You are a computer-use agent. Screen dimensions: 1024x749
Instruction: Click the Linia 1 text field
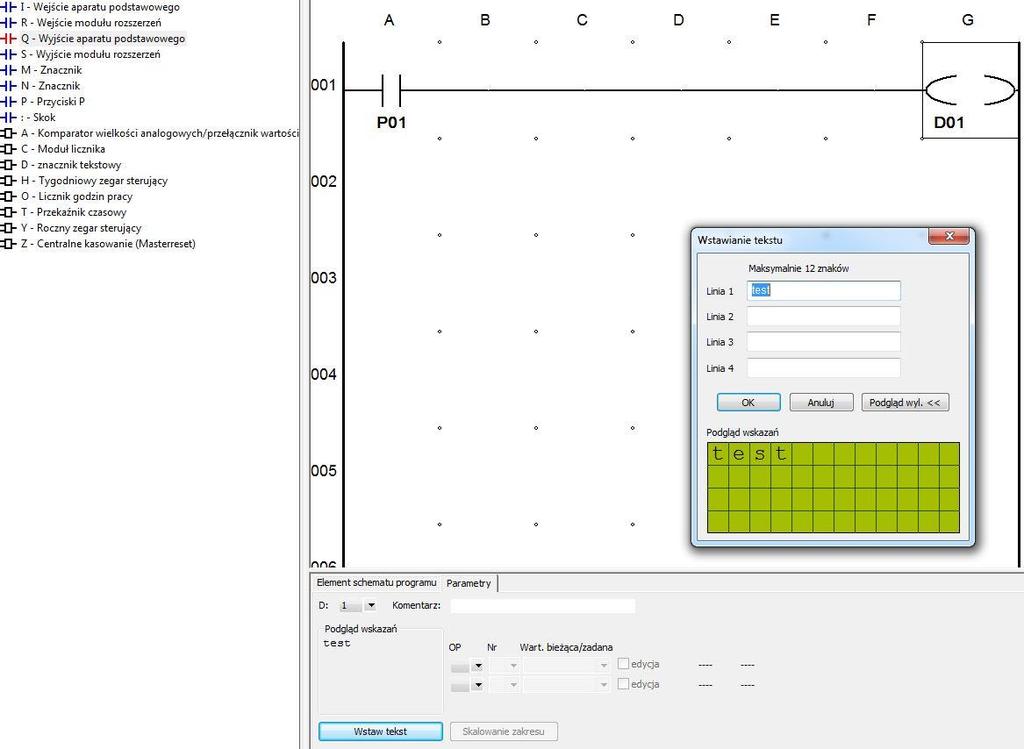click(x=824, y=291)
